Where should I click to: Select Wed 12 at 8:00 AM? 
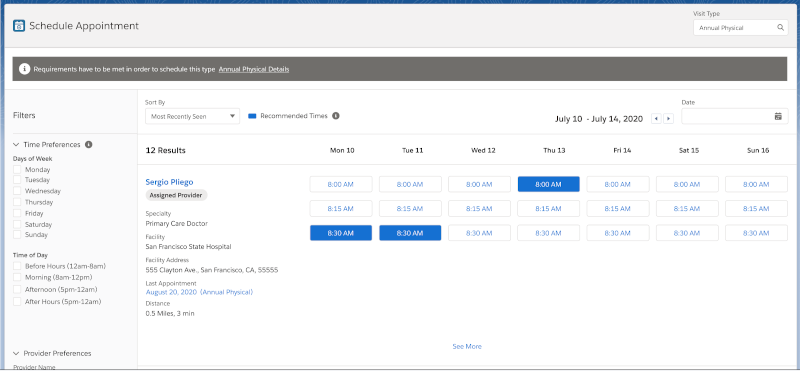[480, 184]
